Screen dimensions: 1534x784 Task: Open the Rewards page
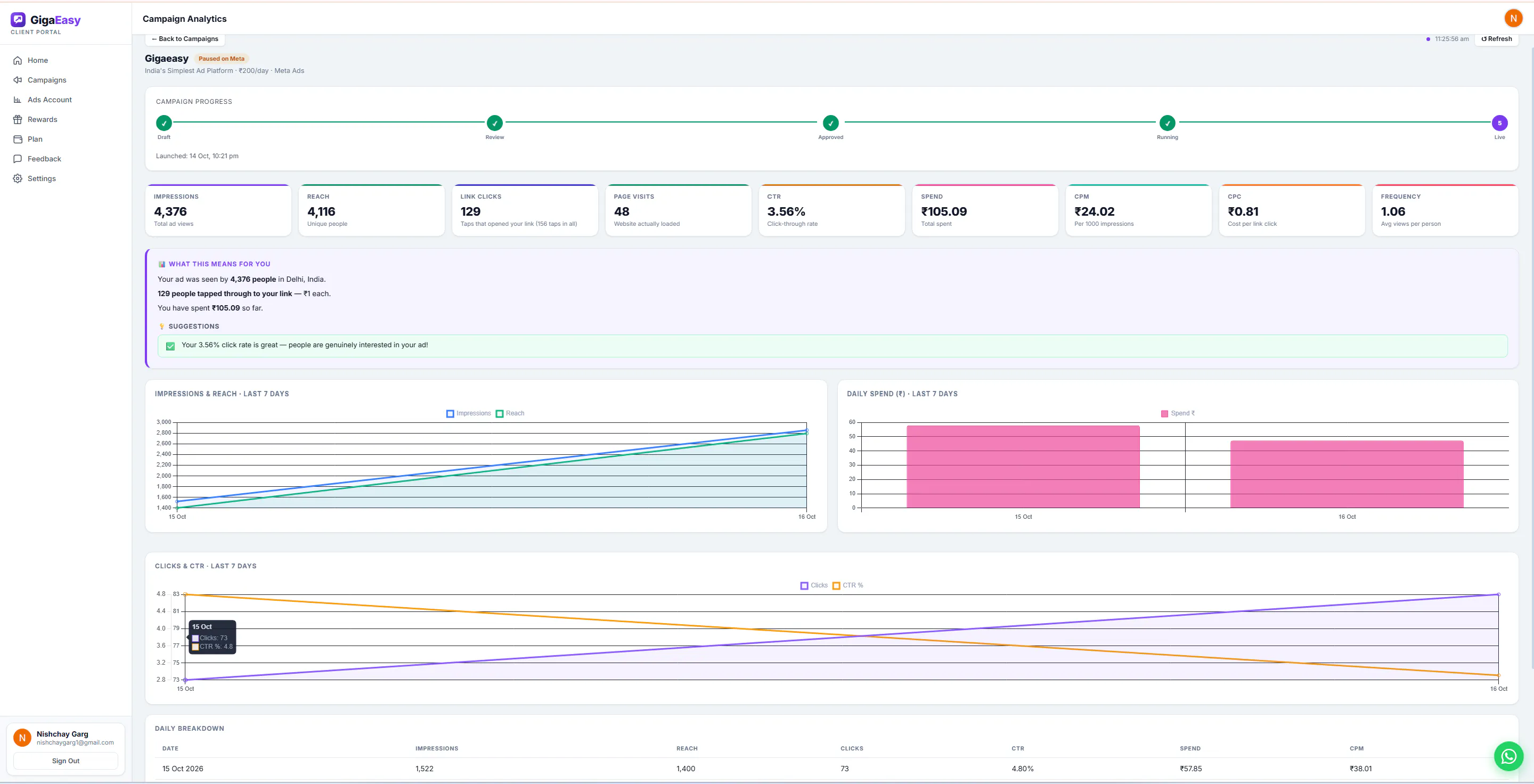pyautogui.click(x=66, y=119)
